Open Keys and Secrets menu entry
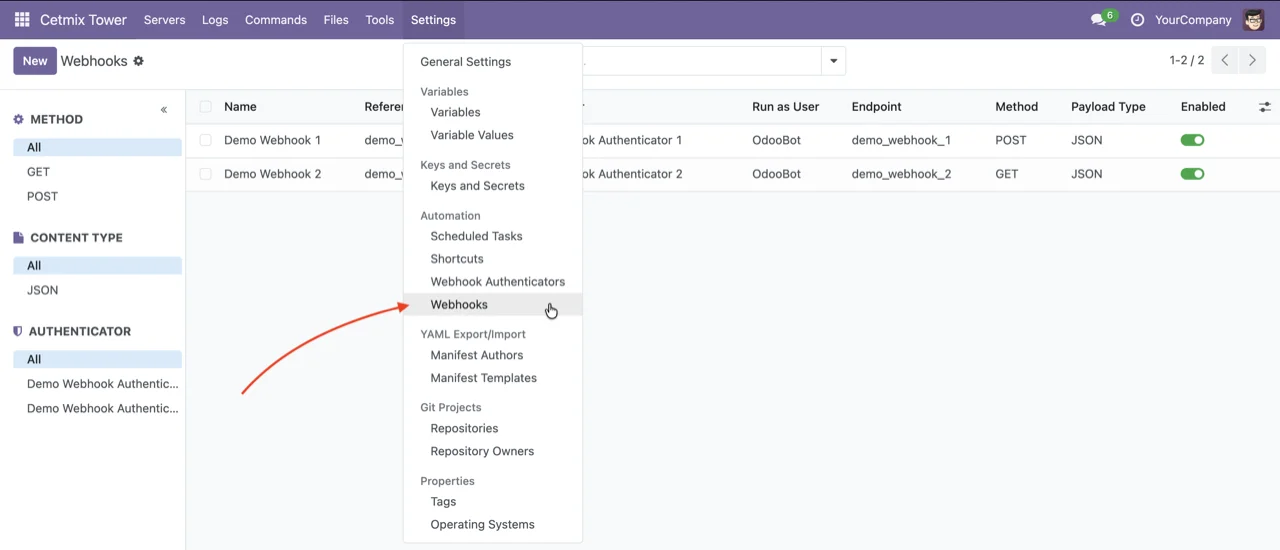 click(x=492, y=186)
